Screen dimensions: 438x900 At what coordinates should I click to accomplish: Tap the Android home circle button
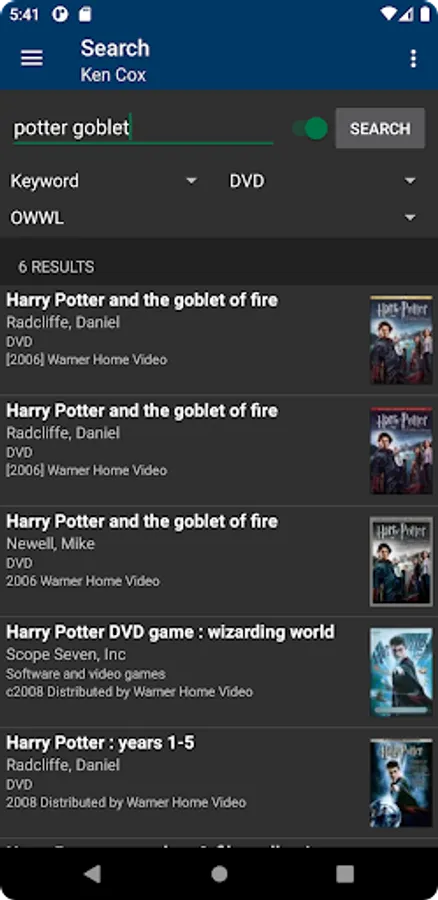click(x=219, y=874)
